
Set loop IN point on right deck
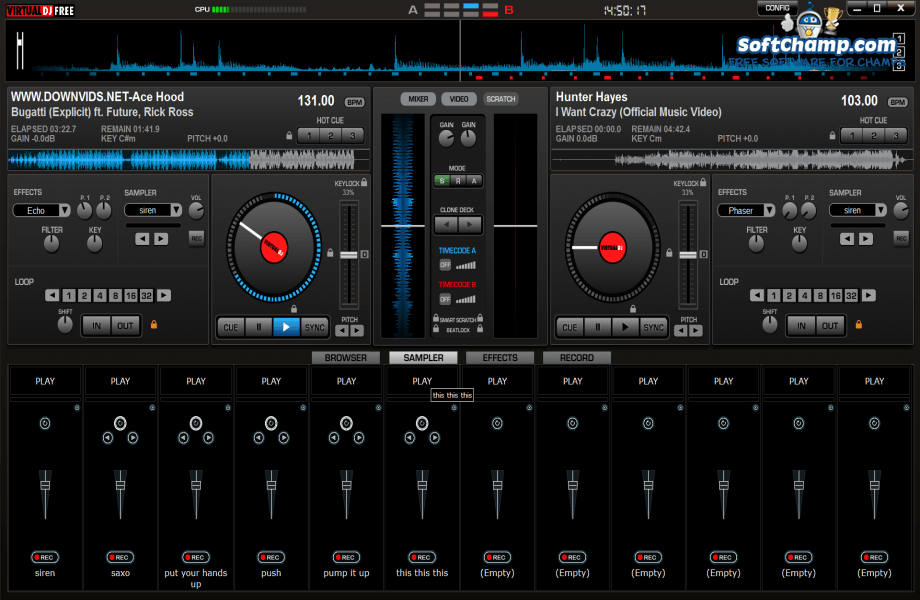tap(801, 326)
